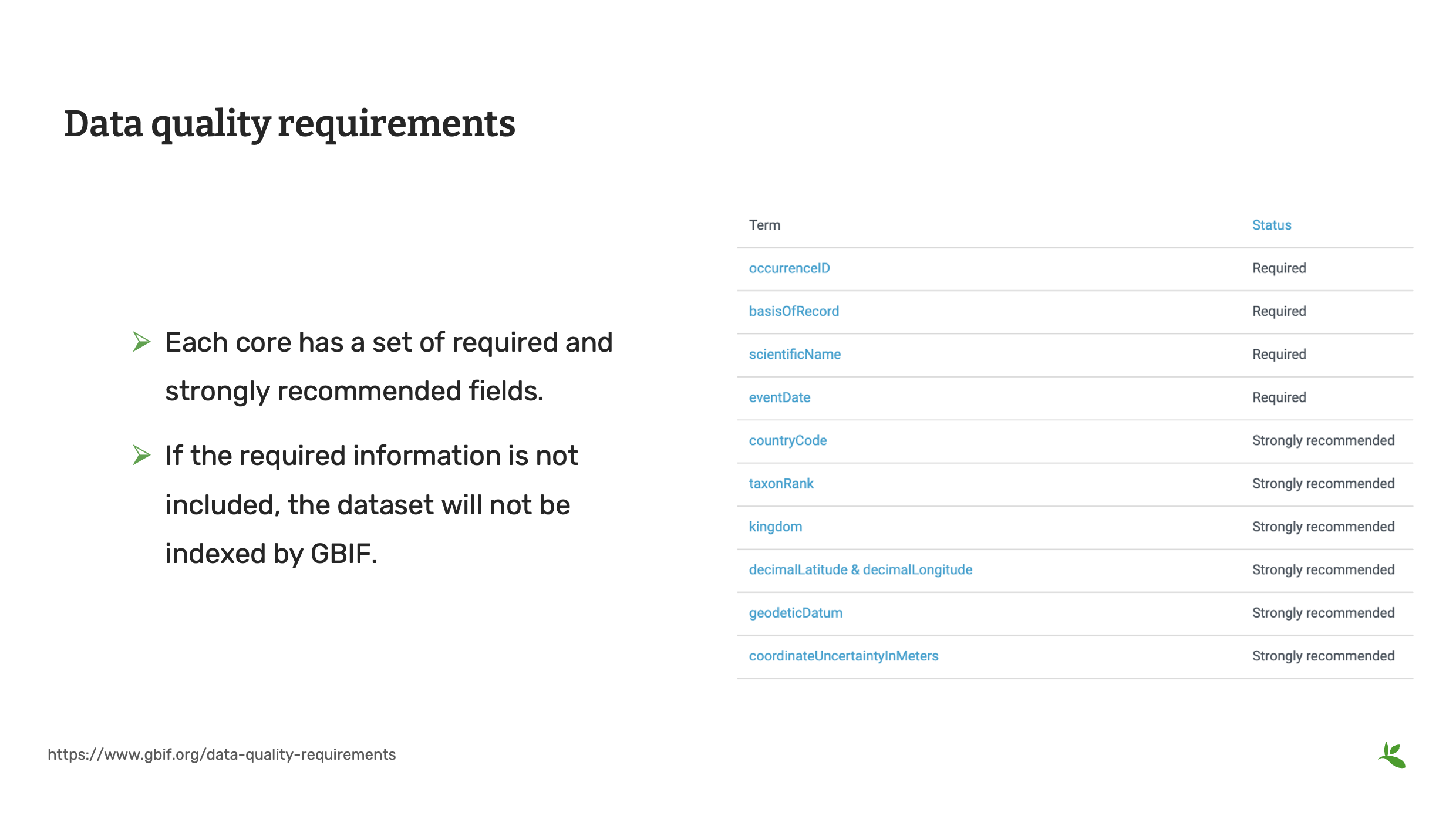Viewport: 1456px width, 819px height.
Task: Open the decimalLatitude & decimalLongitude link
Action: click(x=860, y=569)
